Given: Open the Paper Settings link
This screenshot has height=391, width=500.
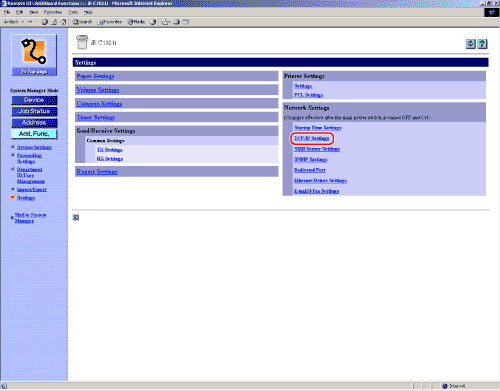Looking at the screenshot, I should (x=95, y=76).
